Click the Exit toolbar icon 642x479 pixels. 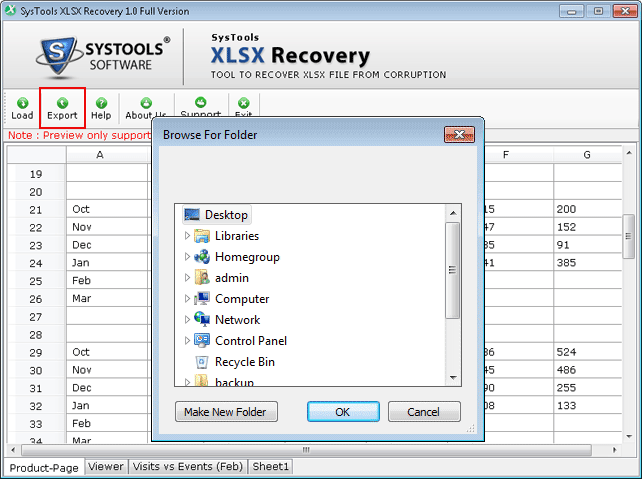(x=243, y=102)
